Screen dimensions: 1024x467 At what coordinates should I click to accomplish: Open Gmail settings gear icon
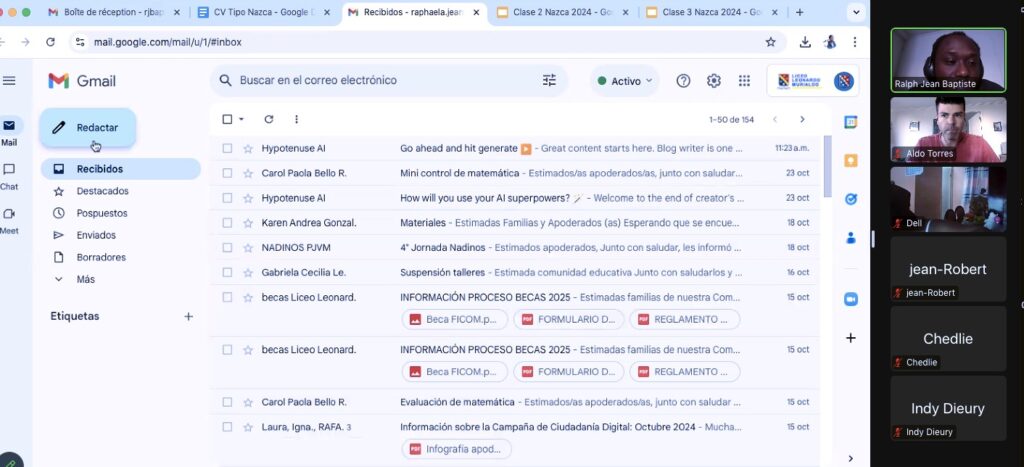pos(714,81)
